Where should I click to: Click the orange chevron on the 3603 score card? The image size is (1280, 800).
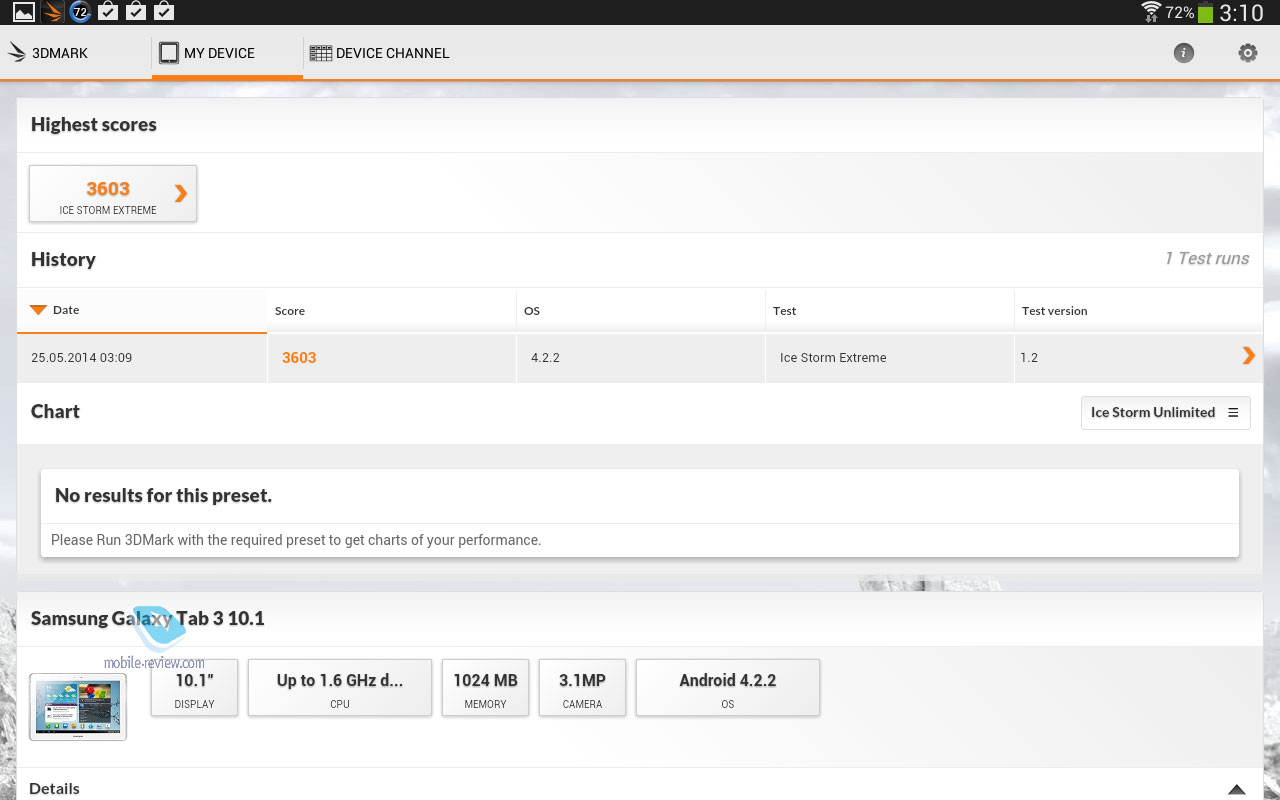[181, 193]
